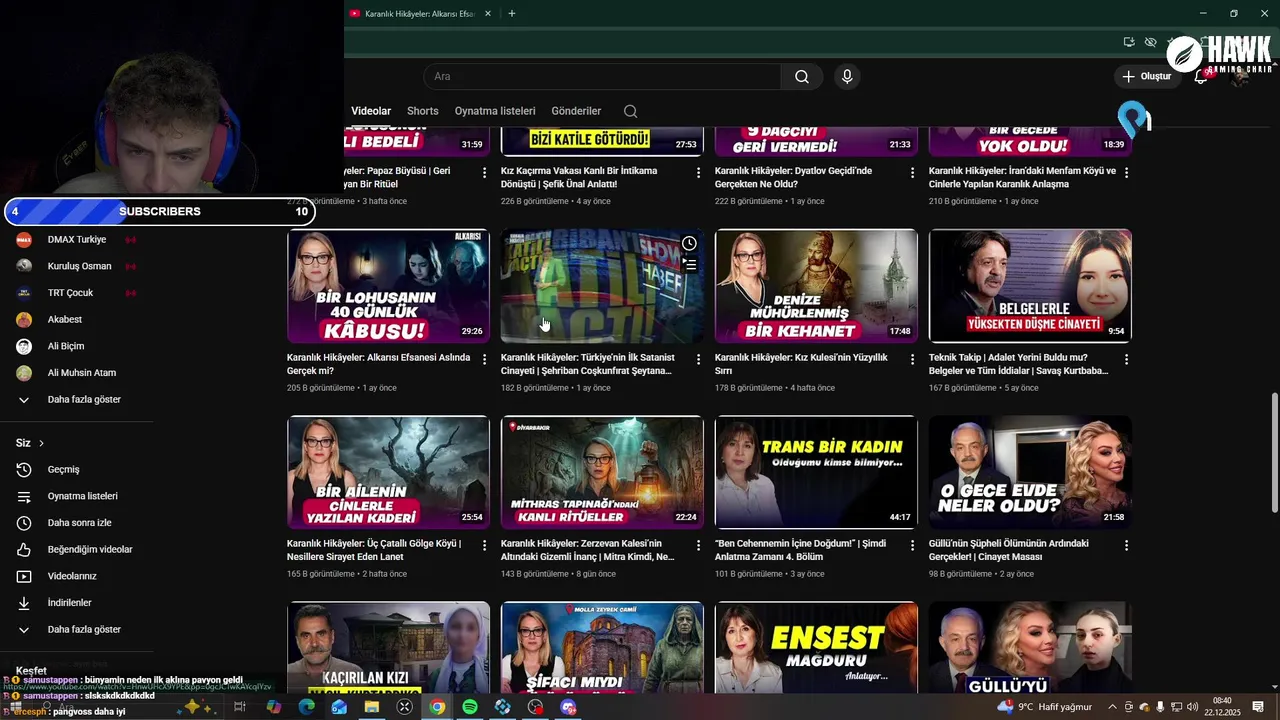This screenshot has width=1280, height=720.
Task: Play the Denize Mühürlenmiş Bir Kehanet thumbnail
Action: (x=816, y=286)
